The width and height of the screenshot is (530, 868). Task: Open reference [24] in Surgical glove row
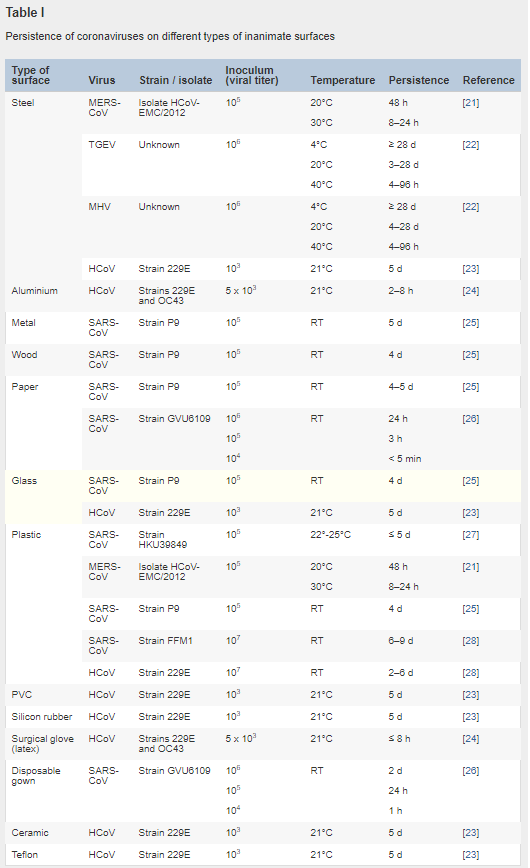pyautogui.click(x=471, y=740)
